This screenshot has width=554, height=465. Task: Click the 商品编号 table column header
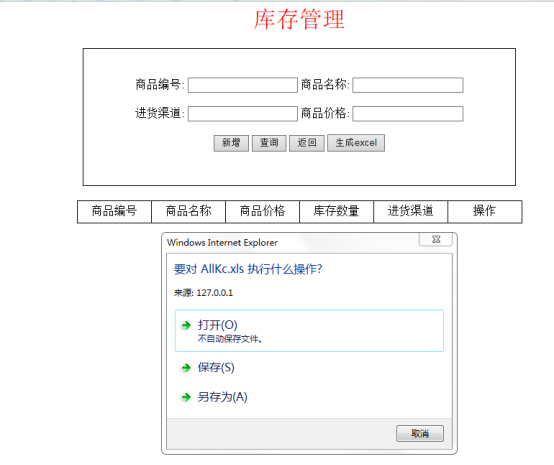pyautogui.click(x=114, y=211)
